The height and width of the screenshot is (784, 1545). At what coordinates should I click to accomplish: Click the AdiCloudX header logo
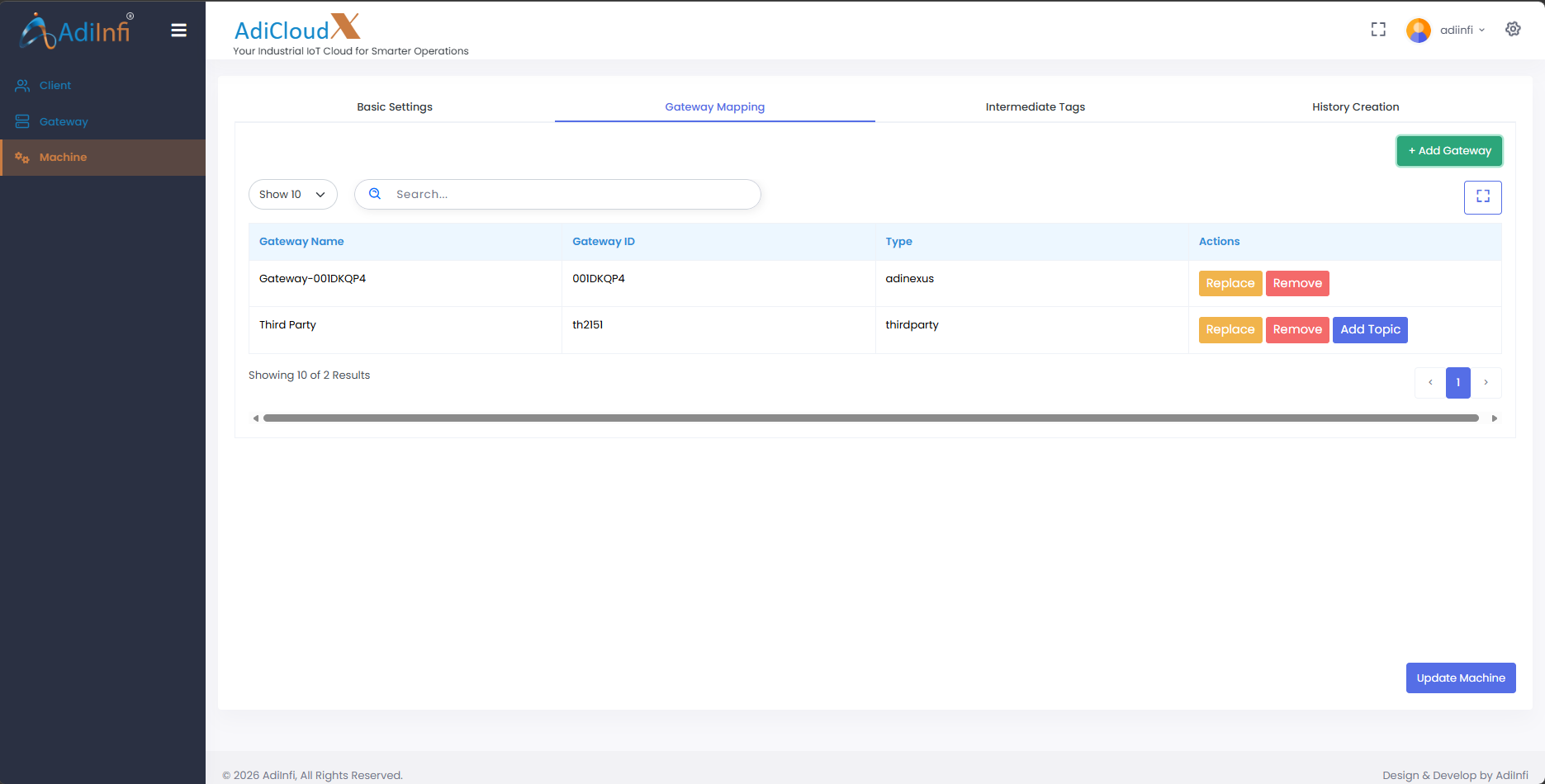[297, 28]
